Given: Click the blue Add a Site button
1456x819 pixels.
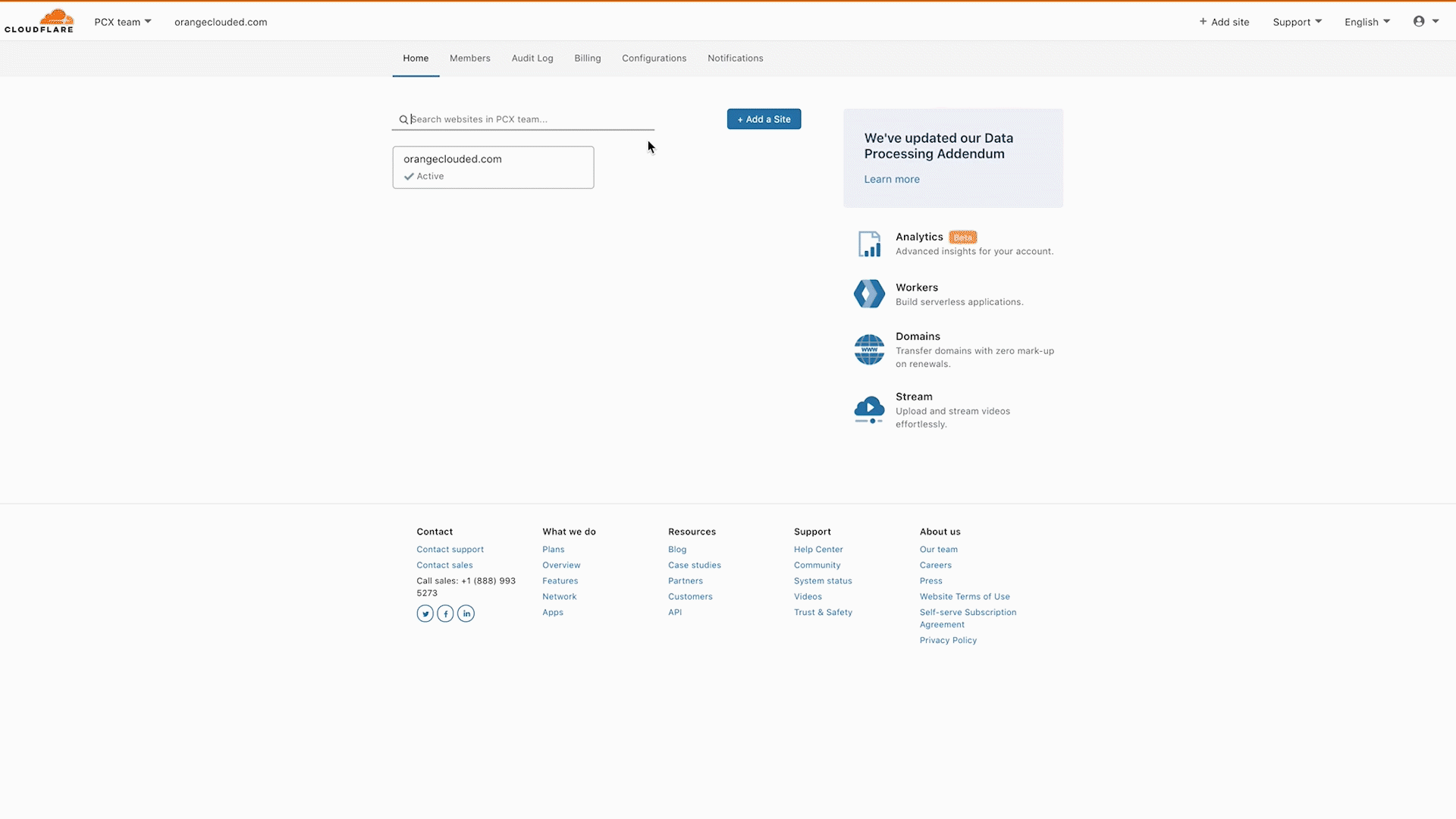Looking at the screenshot, I should coord(764,119).
